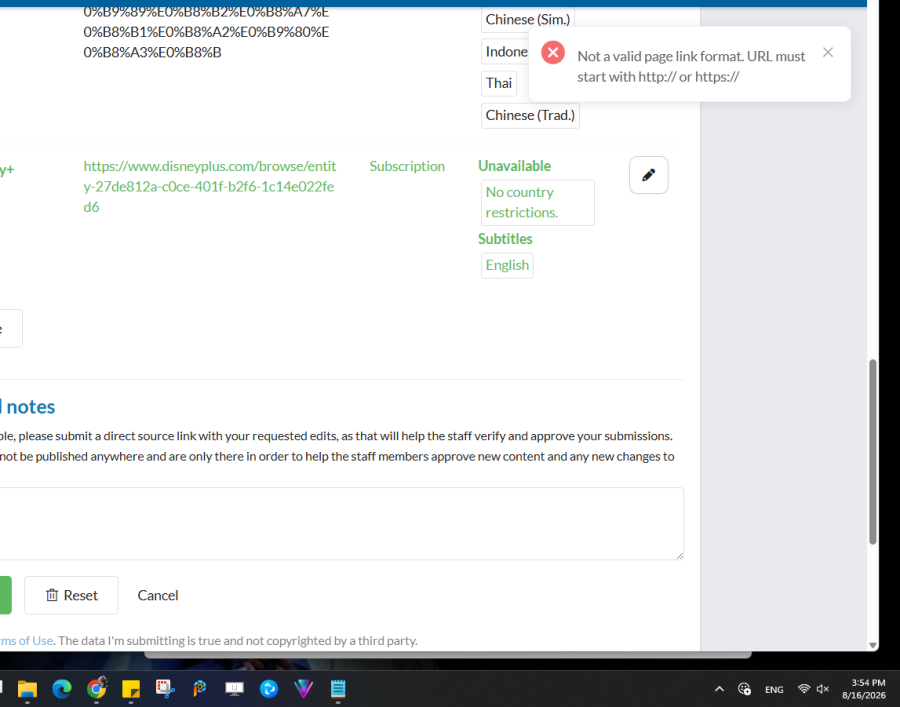Image resolution: width=900 pixels, height=707 pixels.
Task: Open Snipping Tool from taskbar
Action: coord(165,688)
